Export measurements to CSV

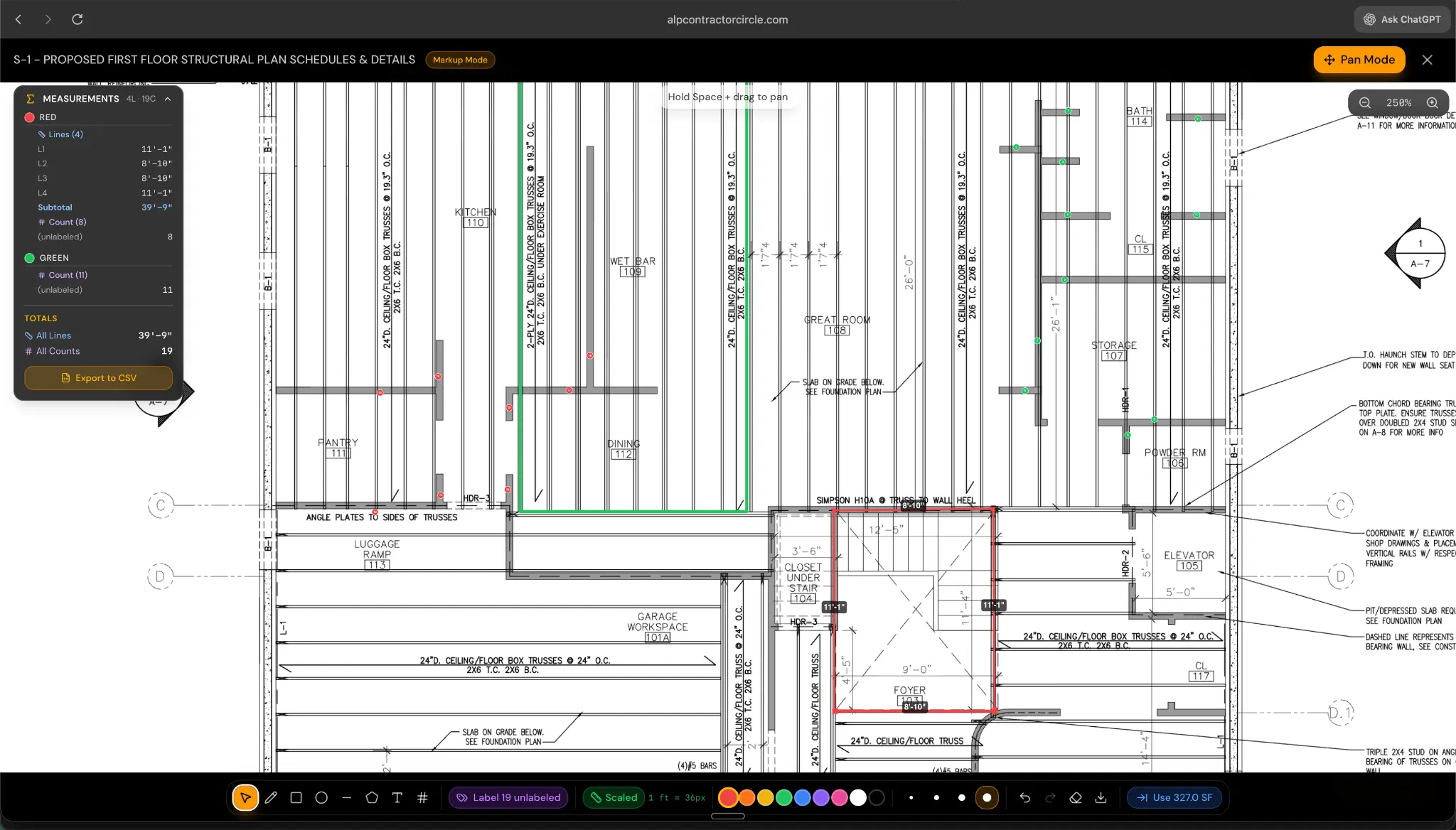[99, 378]
